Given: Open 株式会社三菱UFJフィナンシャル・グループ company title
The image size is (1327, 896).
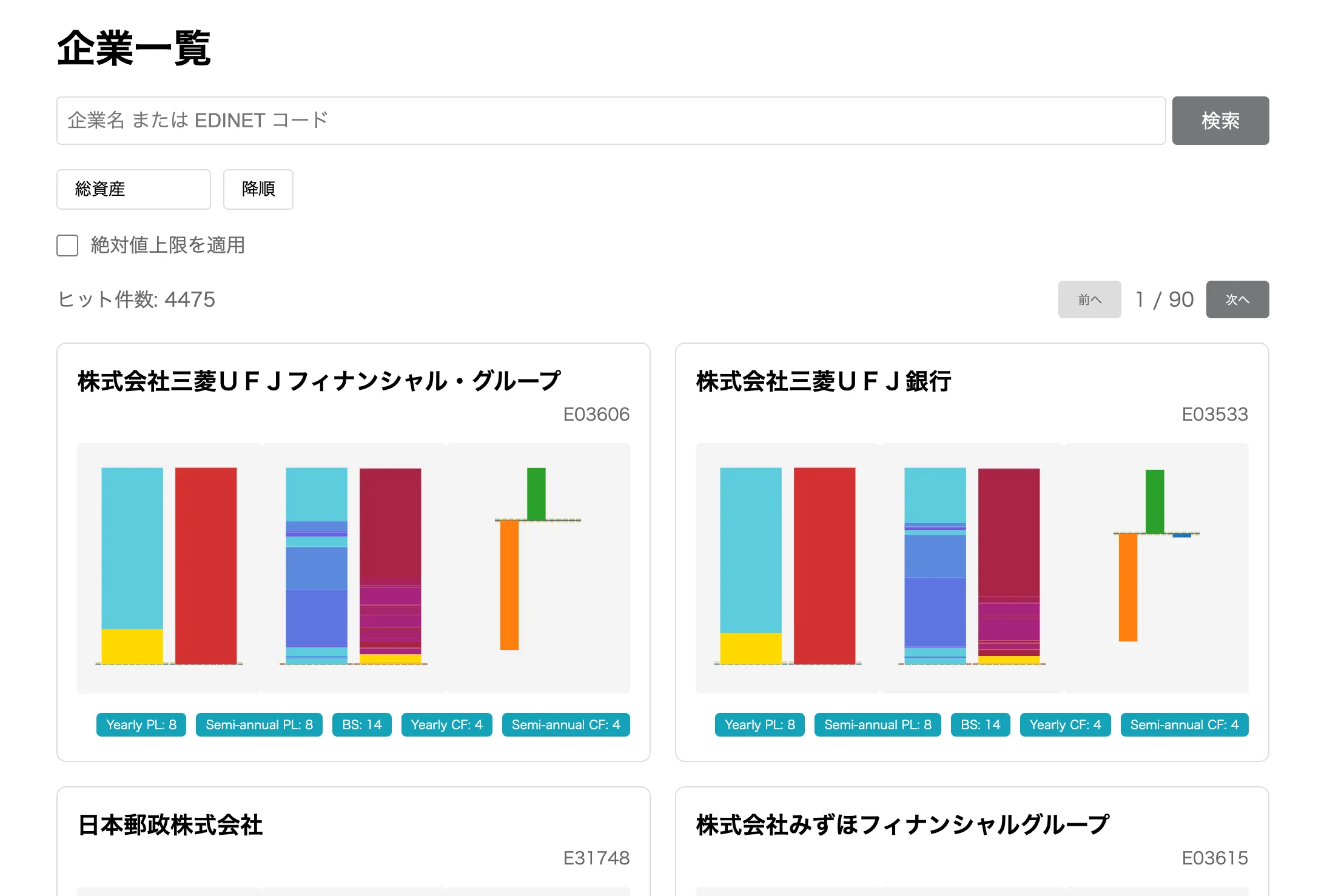Looking at the screenshot, I should (x=319, y=381).
